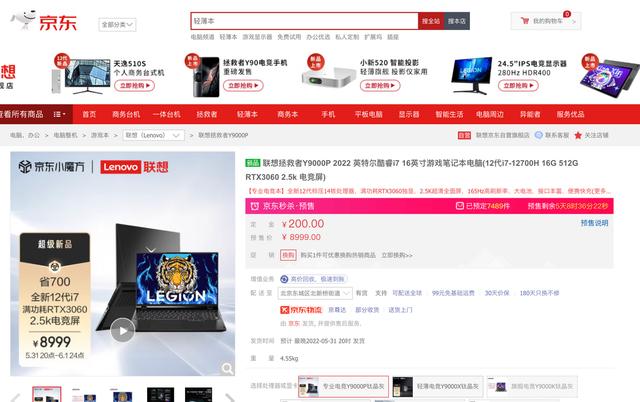640x402 pixels.
Task: Open the 全部分类 category dropdown
Action: coord(117,25)
